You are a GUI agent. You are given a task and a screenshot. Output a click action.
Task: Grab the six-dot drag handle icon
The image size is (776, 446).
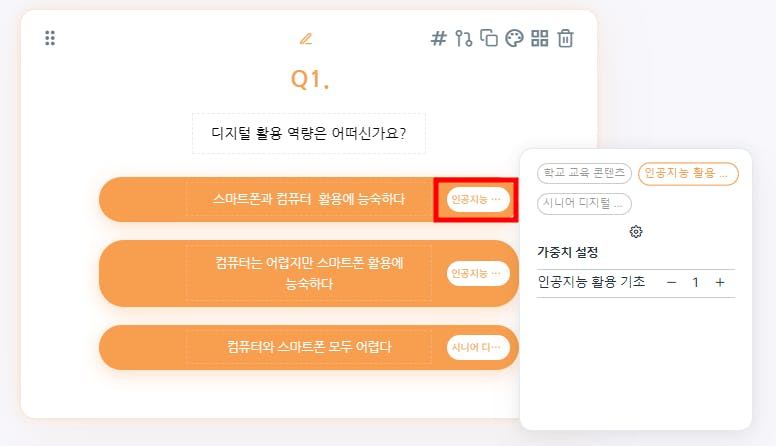[x=50, y=39]
